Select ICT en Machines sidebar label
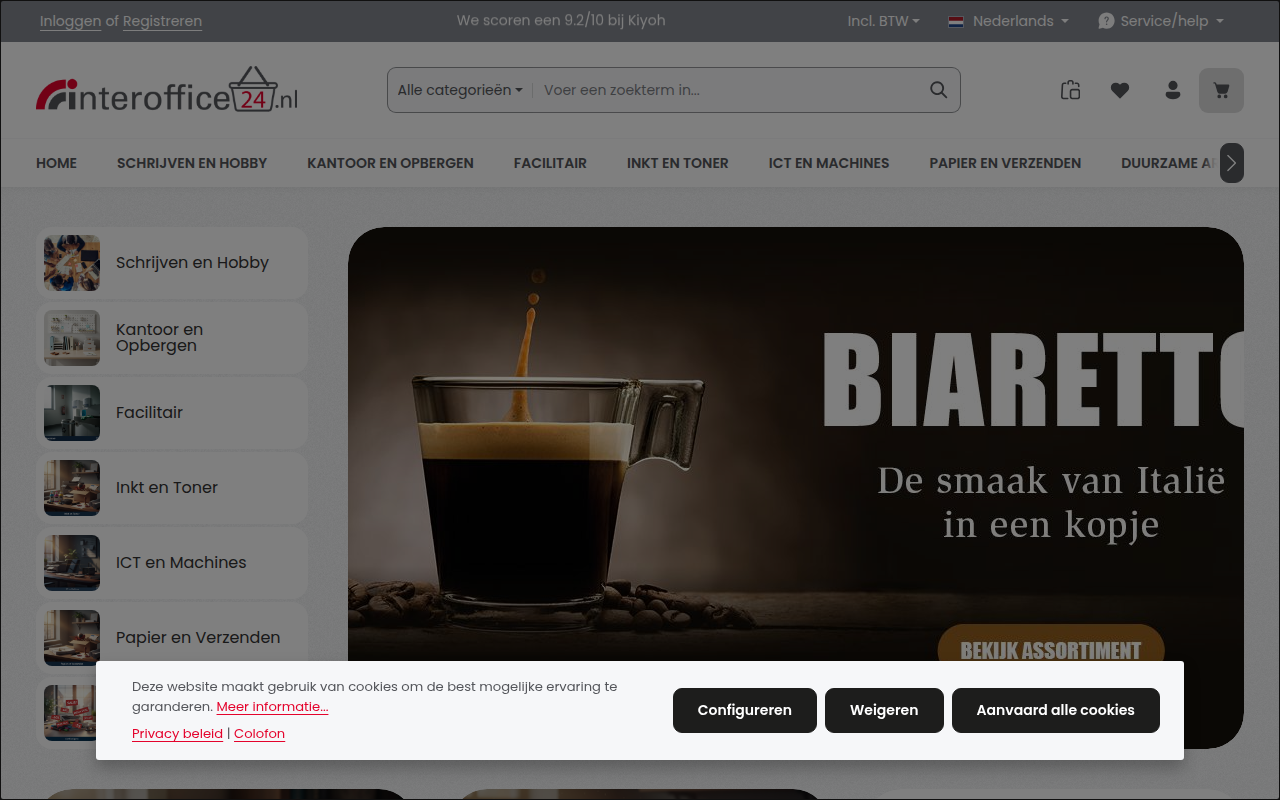The height and width of the screenshot is (800, 1280). [181, 563]
